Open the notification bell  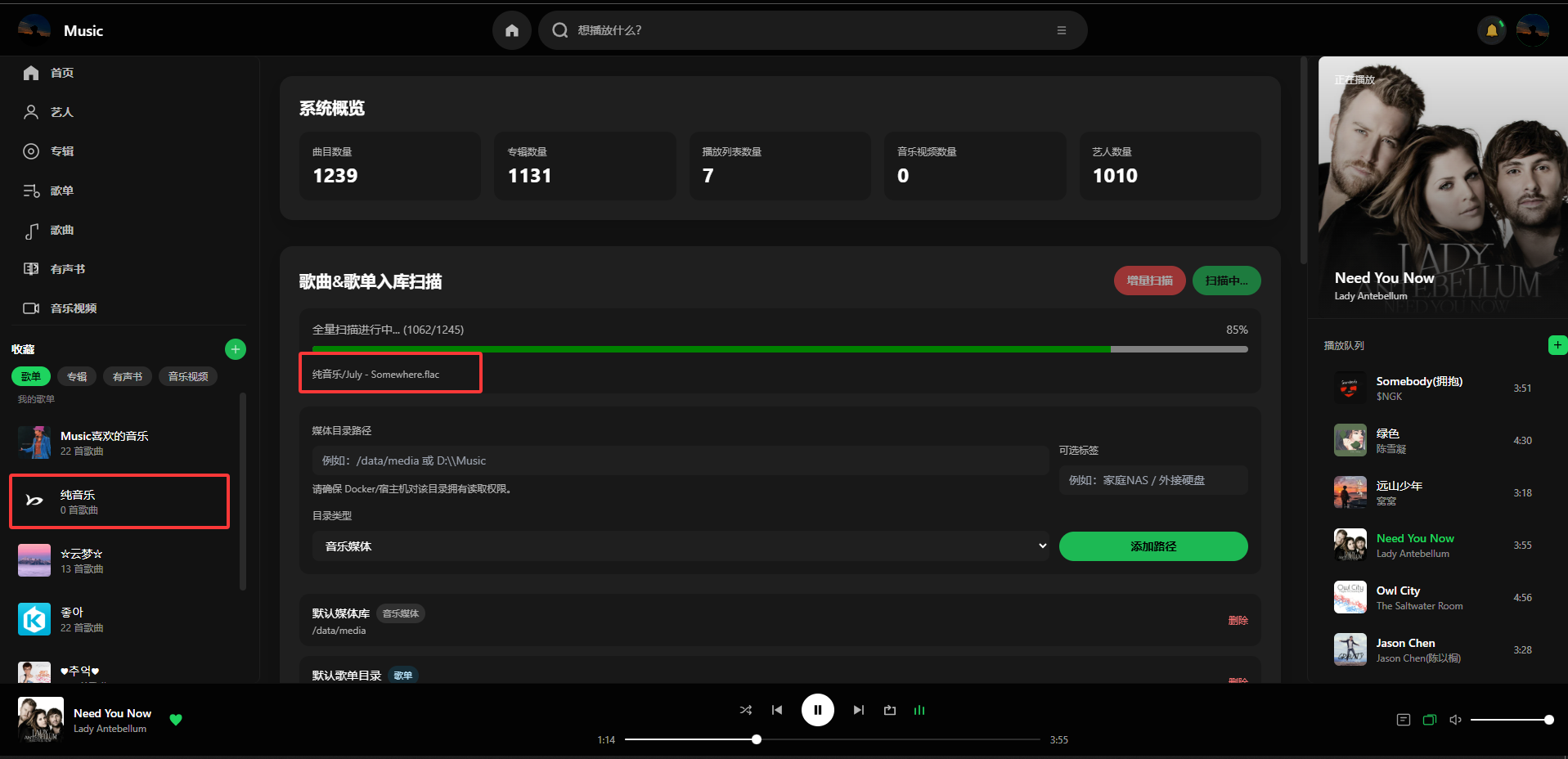pyautogui.click(x=1492, y=30)
